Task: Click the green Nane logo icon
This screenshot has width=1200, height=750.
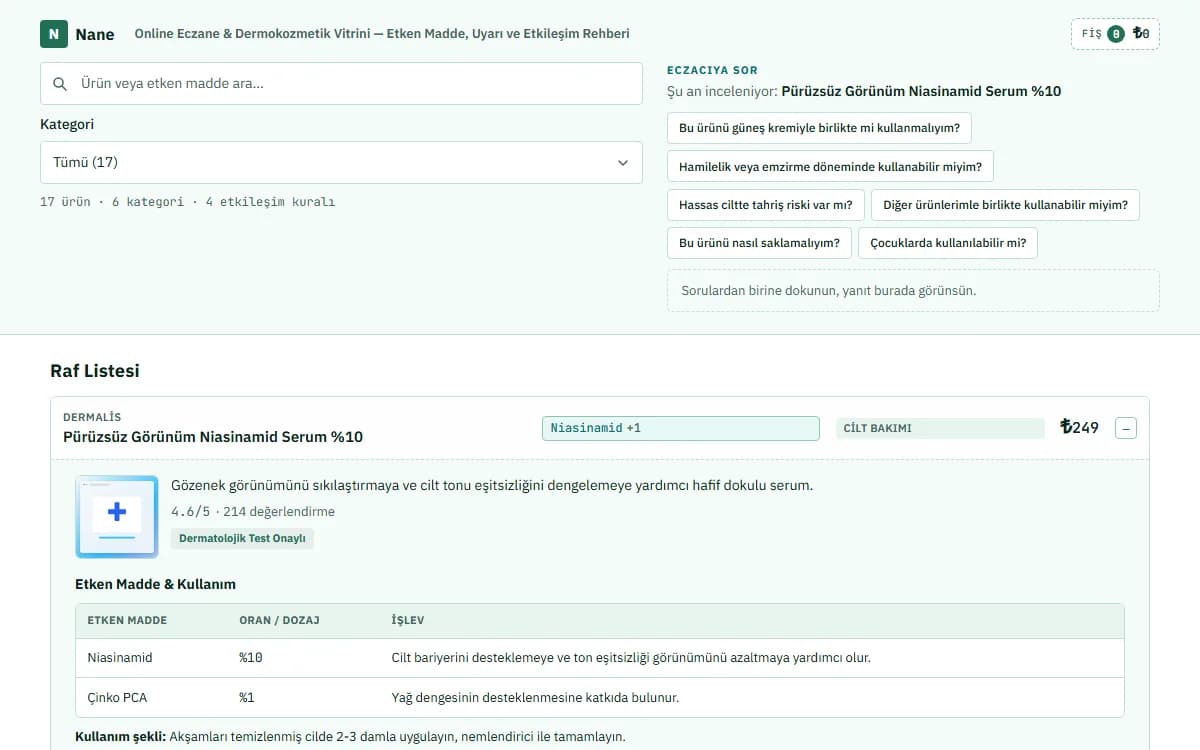Action: [54, 34]
